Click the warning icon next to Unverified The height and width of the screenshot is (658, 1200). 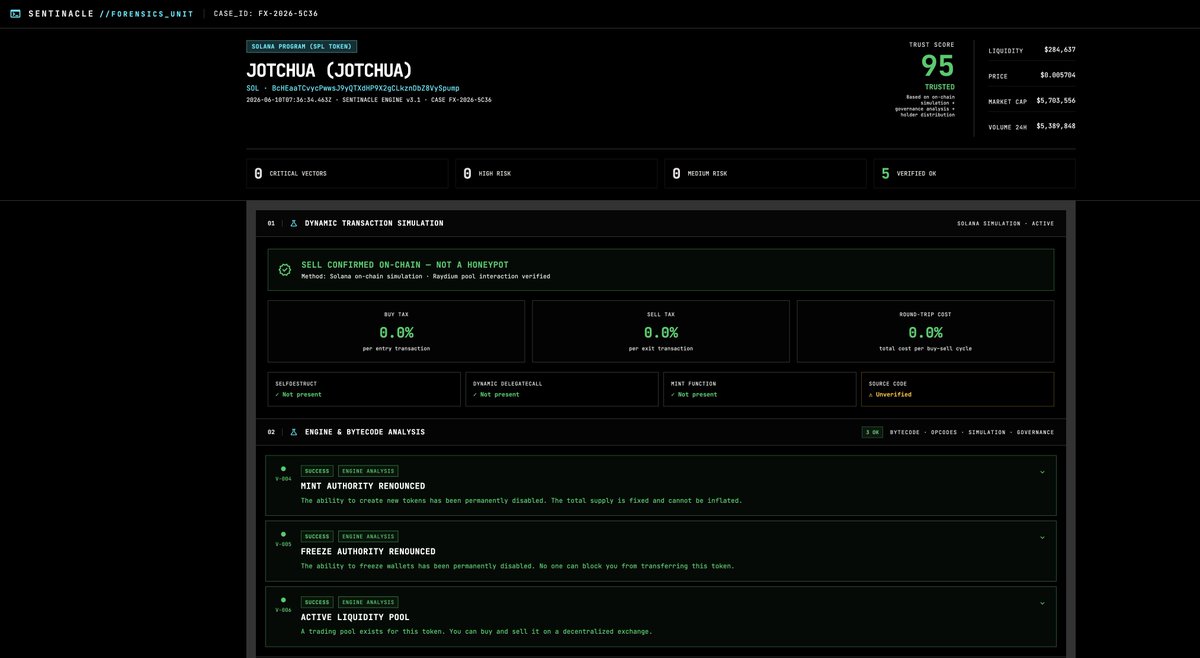[871, 394]
